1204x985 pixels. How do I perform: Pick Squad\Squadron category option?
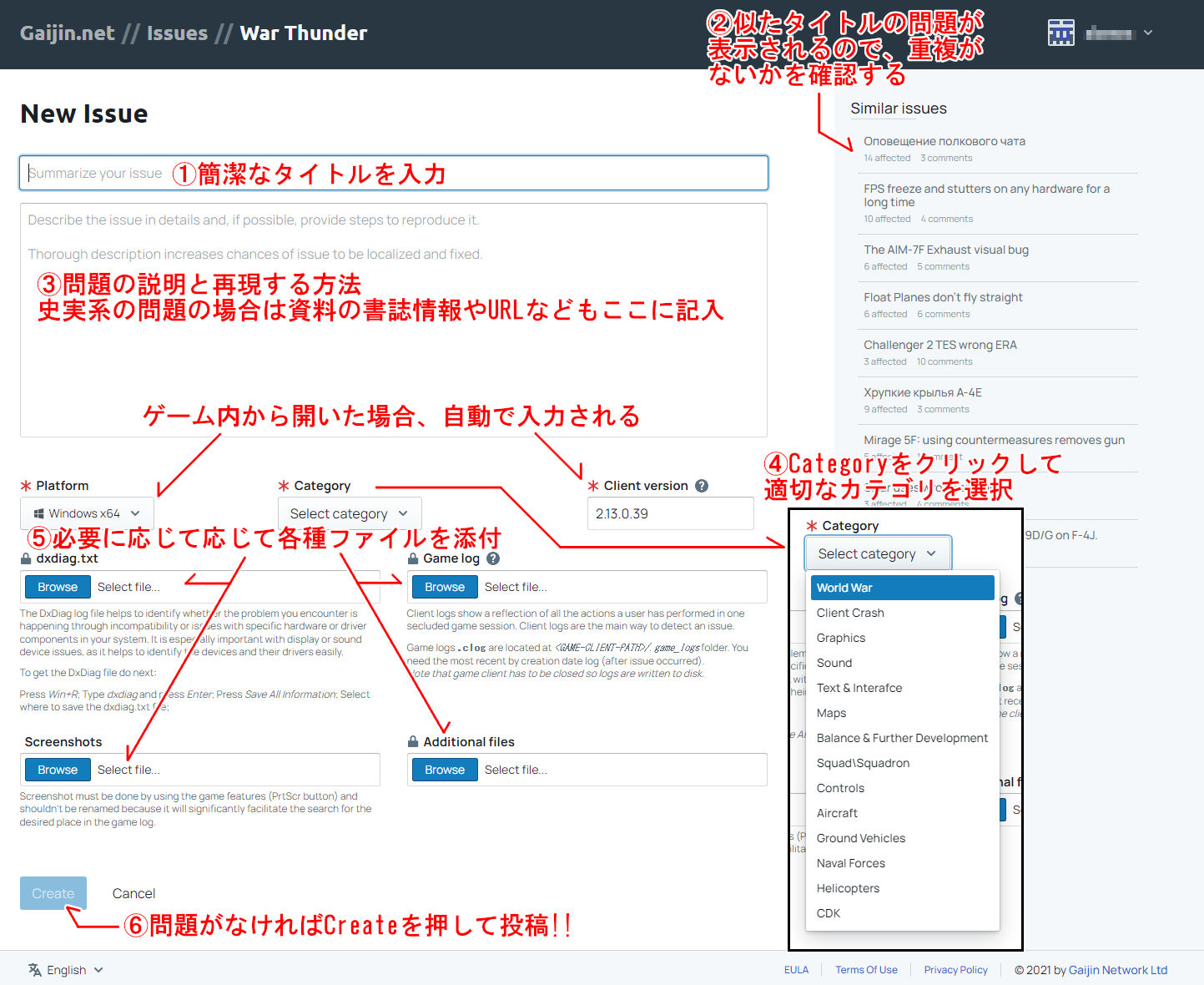click(x=903, y=763)
